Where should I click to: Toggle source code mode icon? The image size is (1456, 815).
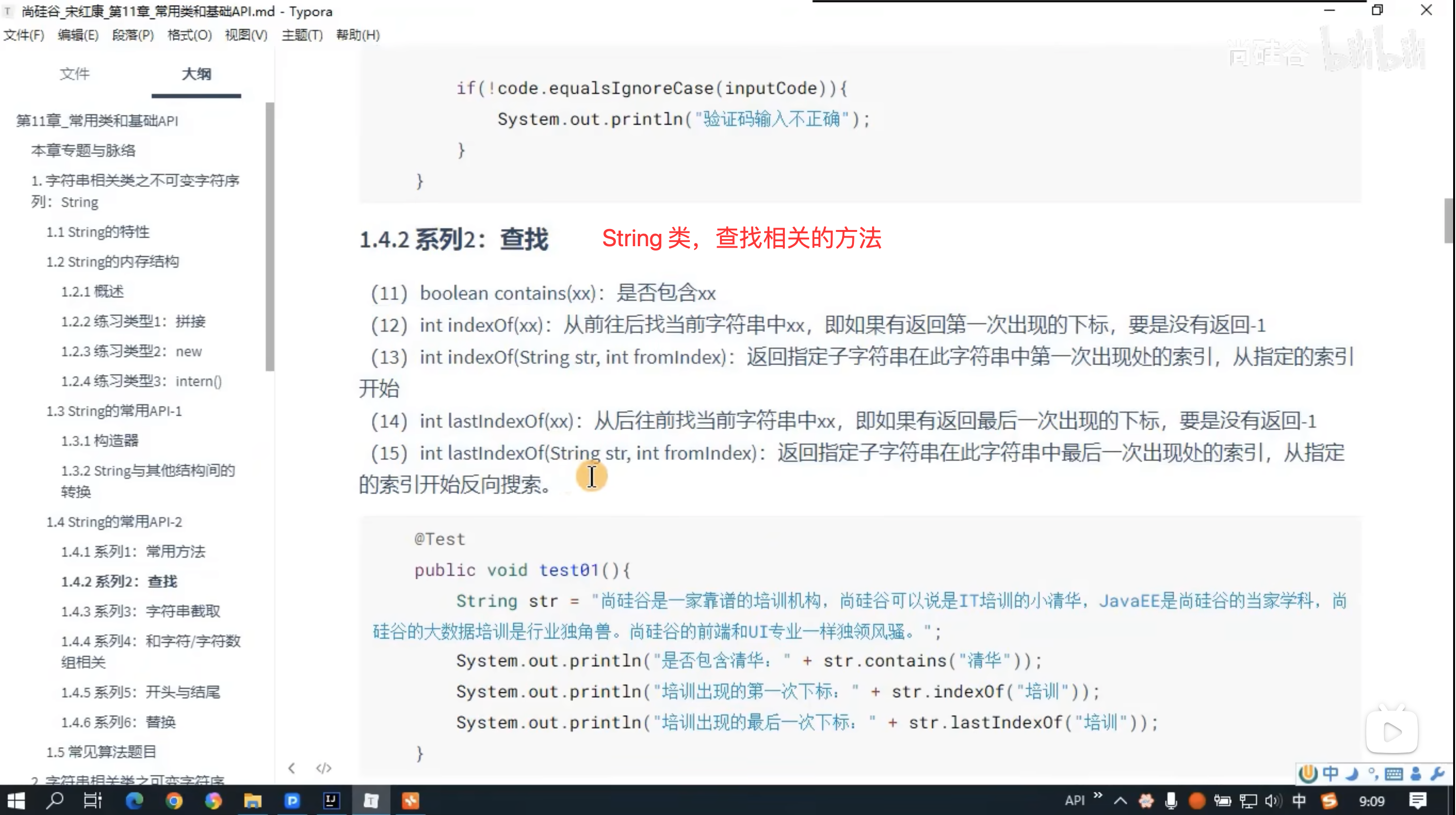pyautogui.click(x=323, y=768)
